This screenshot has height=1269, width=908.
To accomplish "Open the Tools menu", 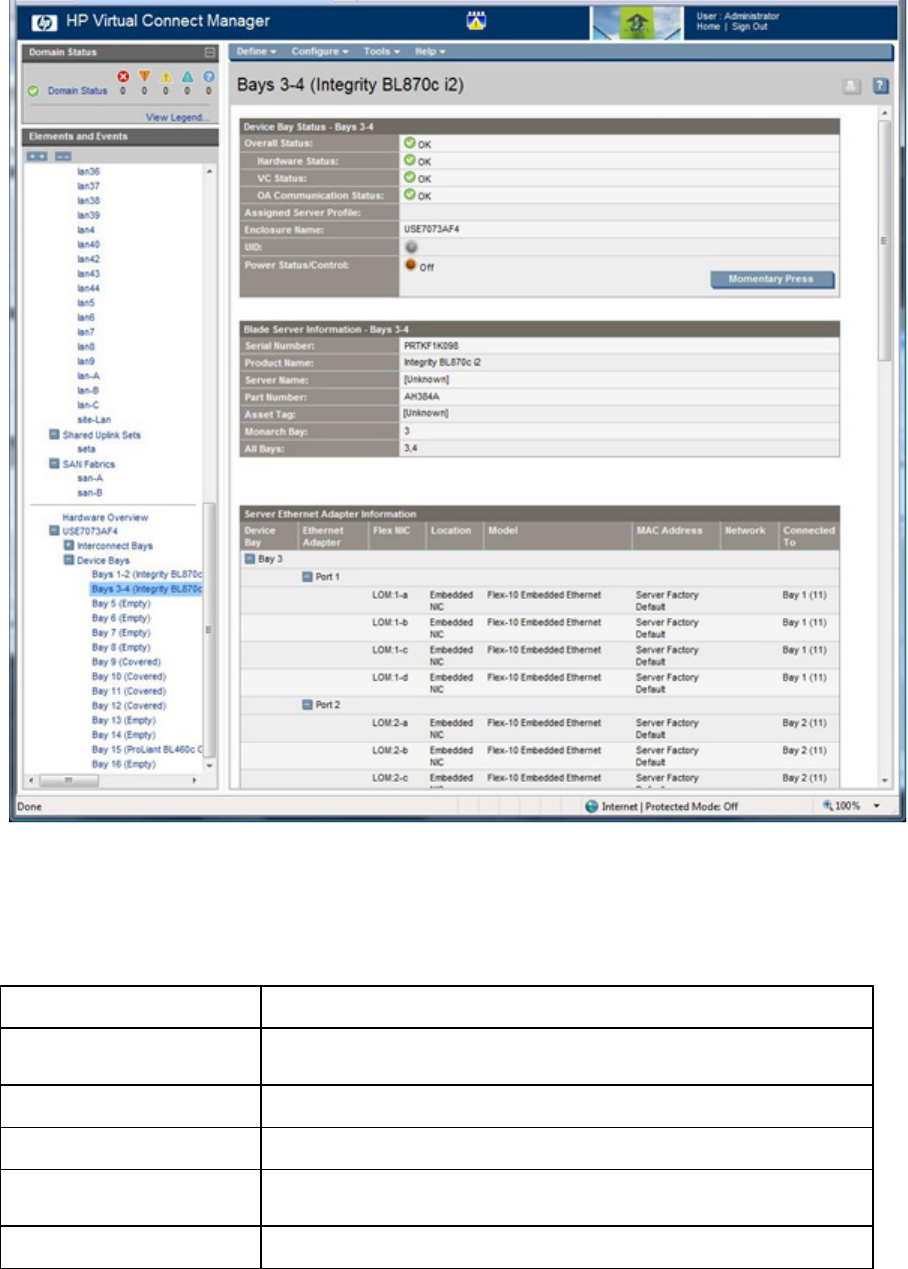I will (382, 50).
